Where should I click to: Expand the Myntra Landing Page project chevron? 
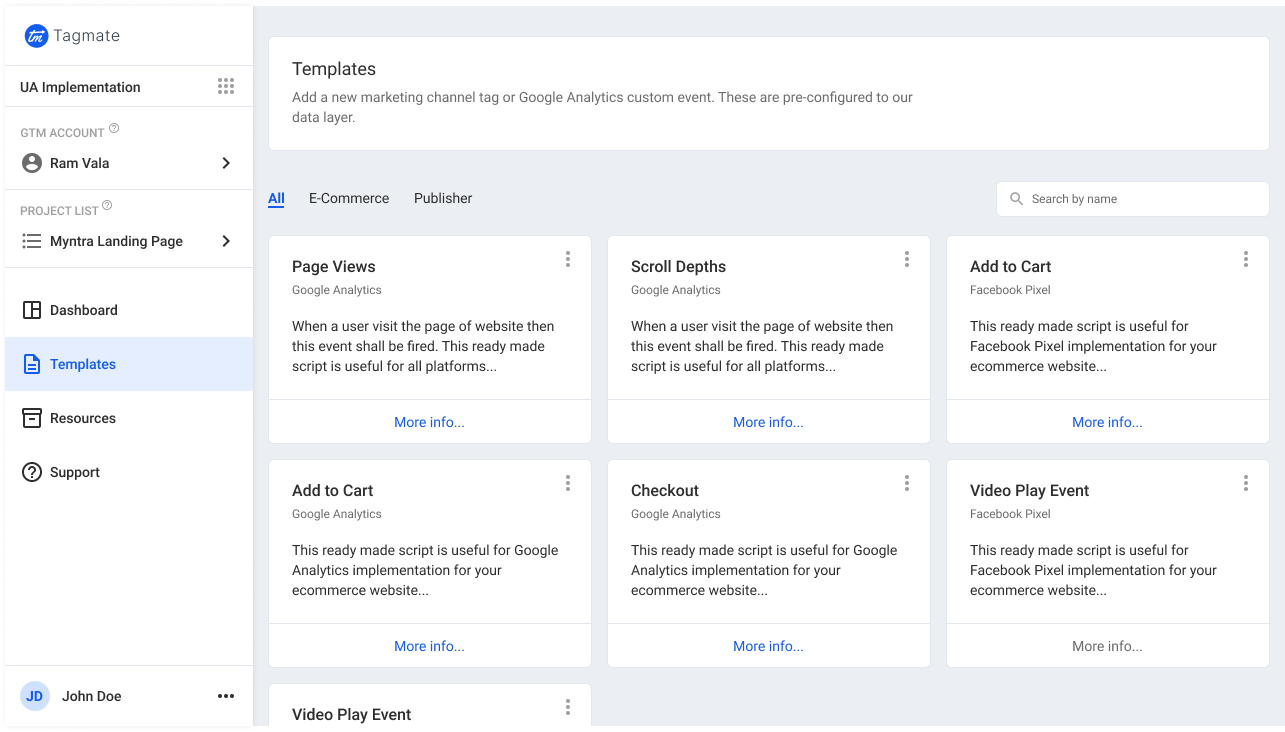[226, 241]
